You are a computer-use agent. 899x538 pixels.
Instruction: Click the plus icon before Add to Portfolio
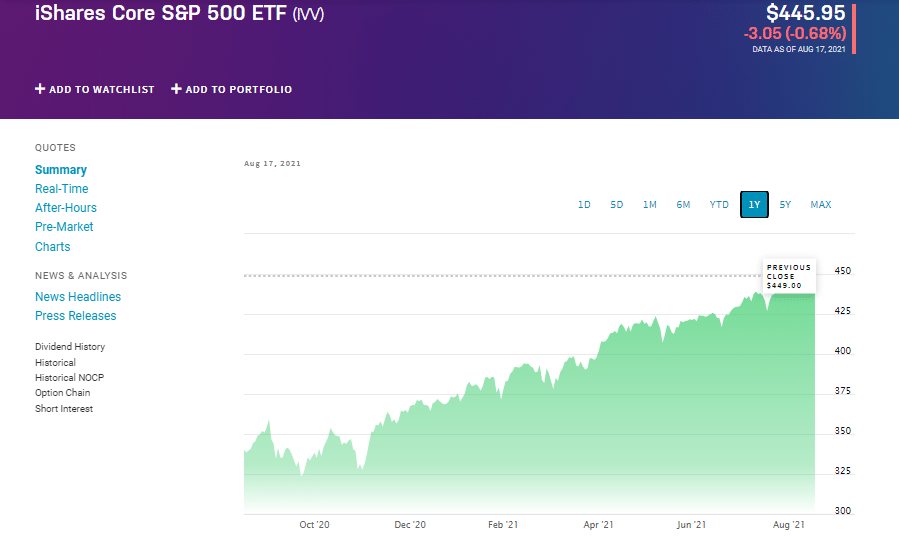tap(176, 89)
